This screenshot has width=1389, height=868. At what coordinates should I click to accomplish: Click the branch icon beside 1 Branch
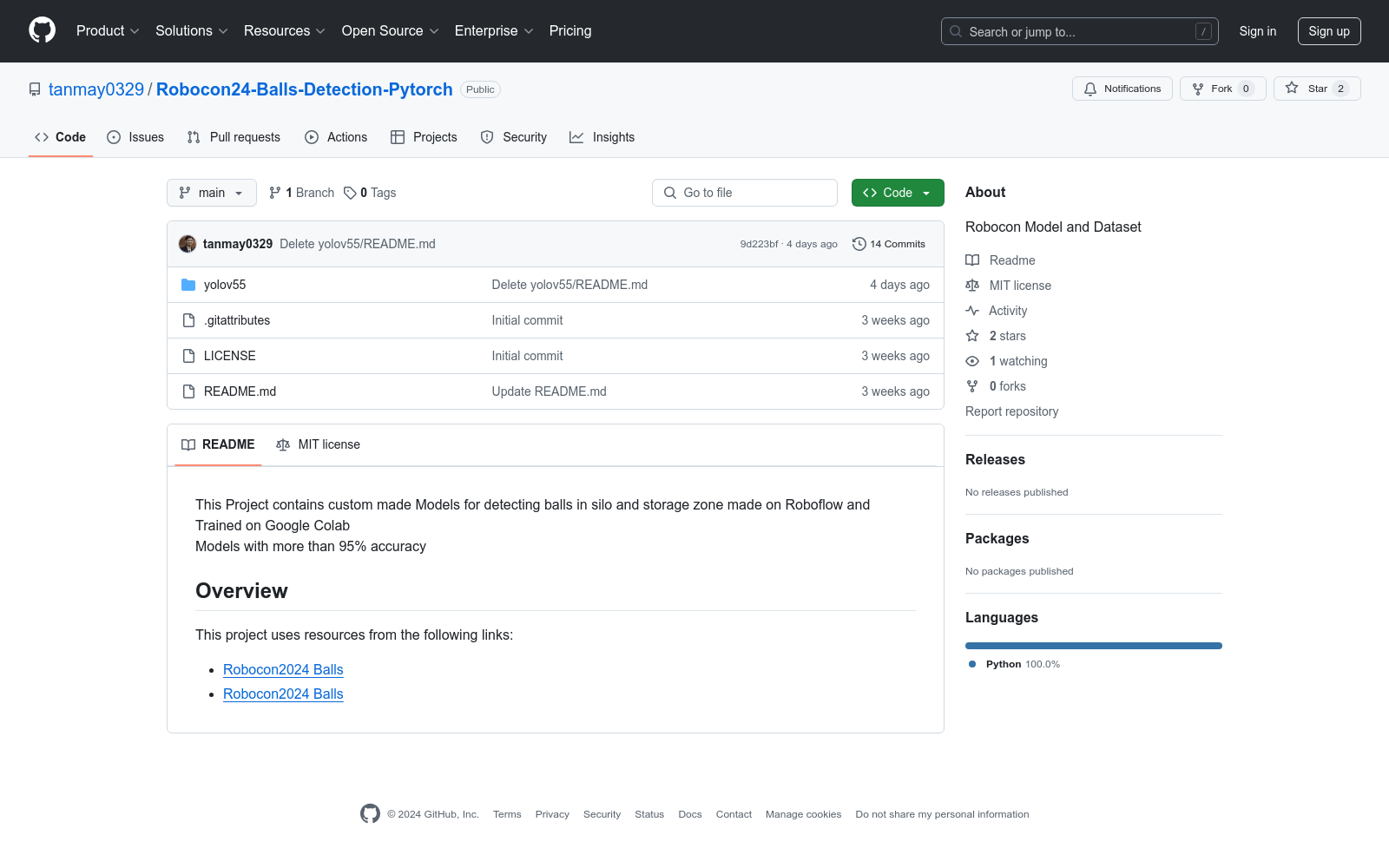pyautogui.click(x=275, y=193)
